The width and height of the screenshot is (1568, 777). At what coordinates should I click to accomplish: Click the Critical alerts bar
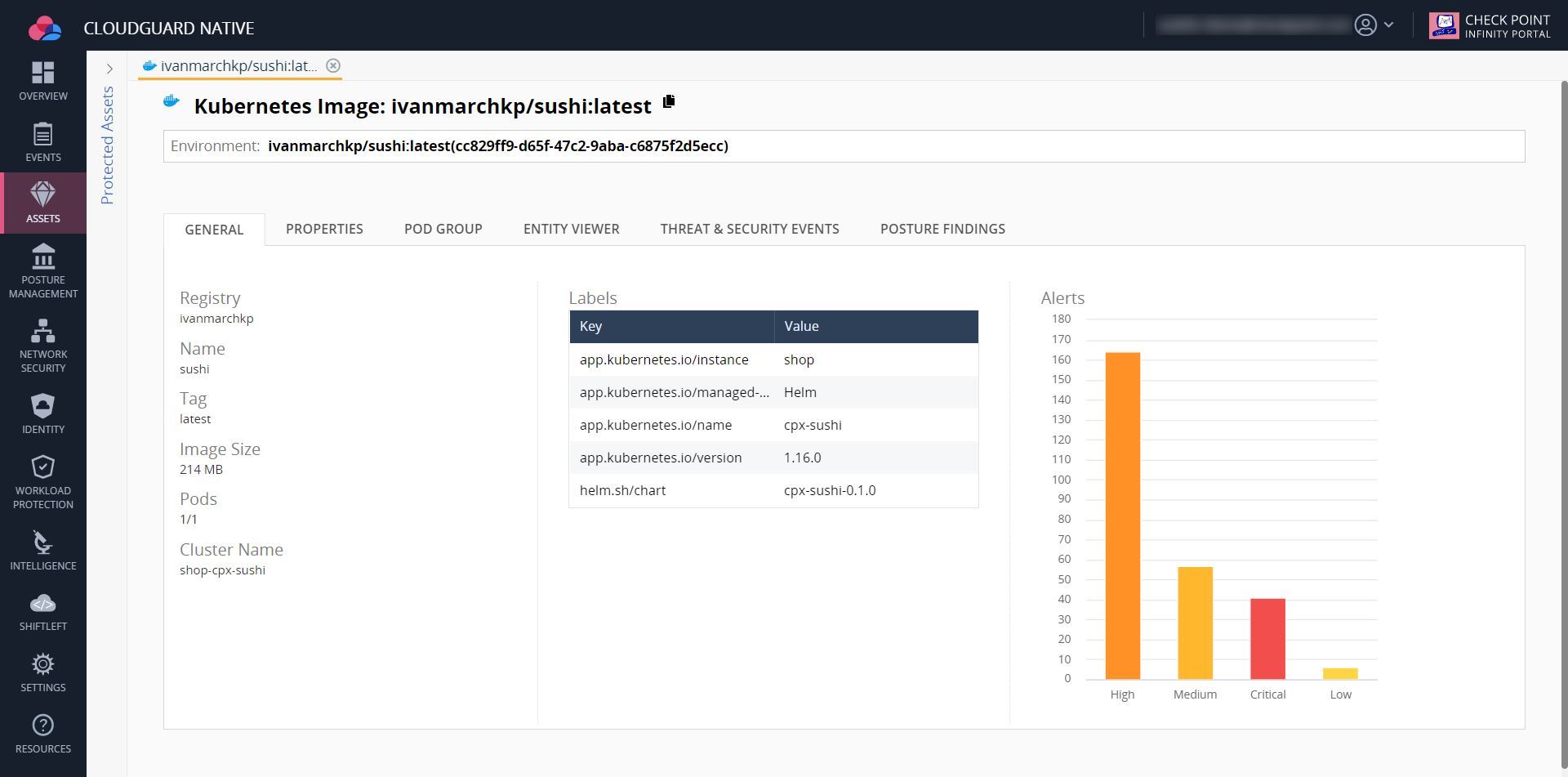click(x=1267, y=639)
